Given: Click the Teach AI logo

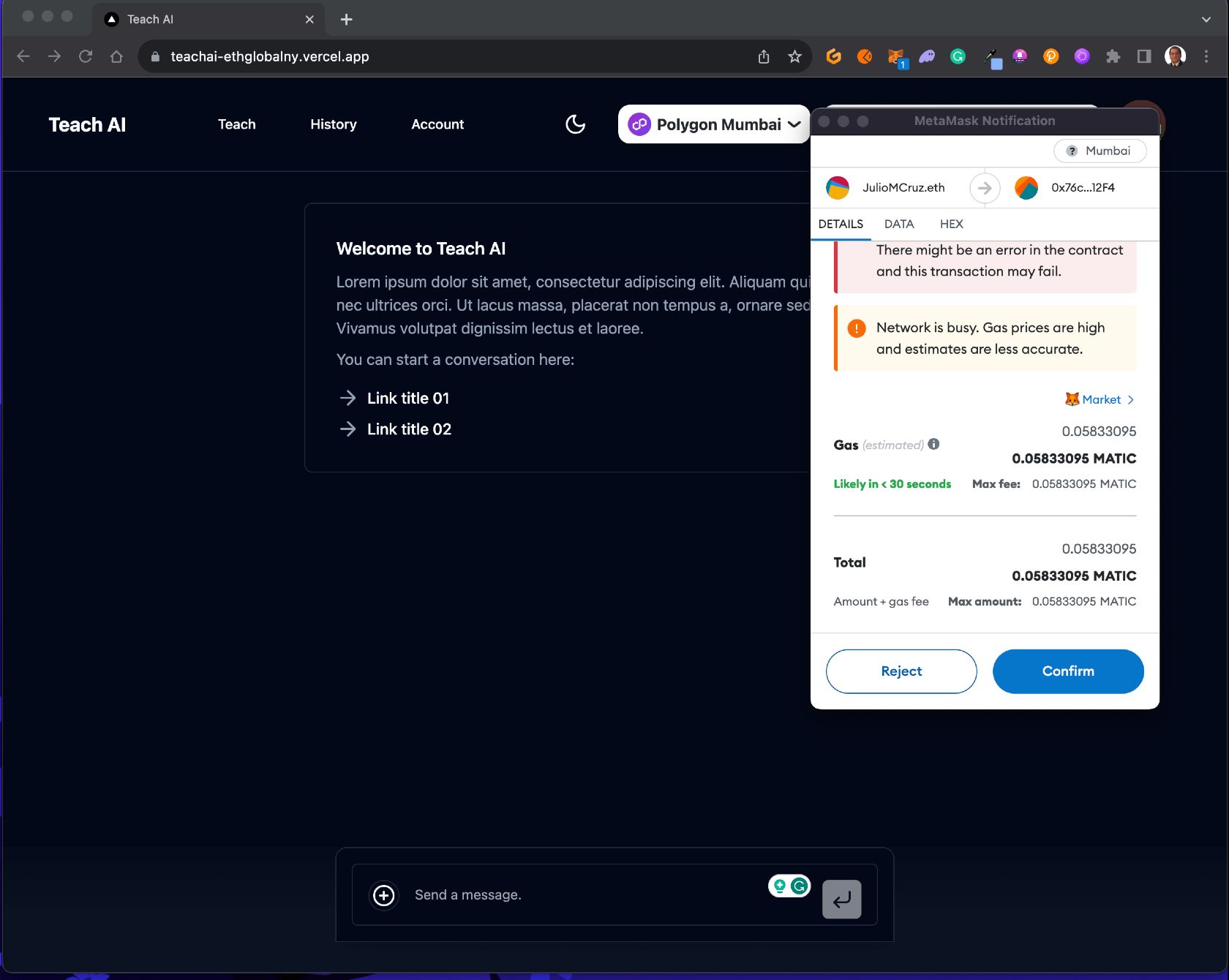Looking at the screenshot, I should (87, 124).
